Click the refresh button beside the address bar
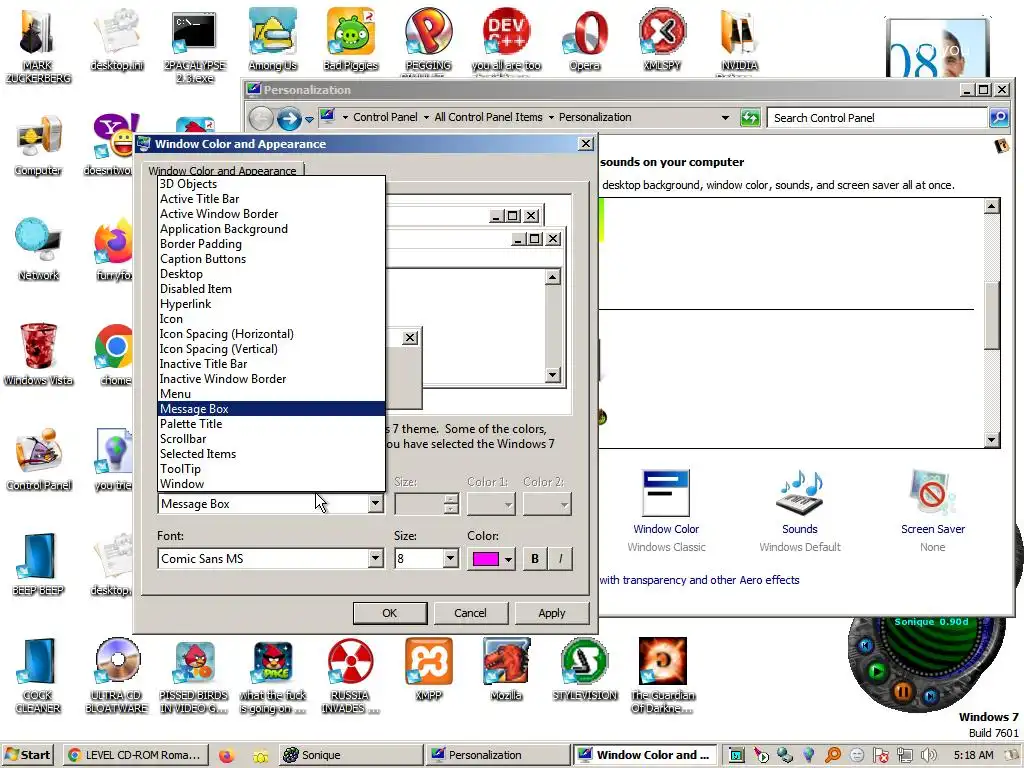Viewport: 1024px width, 768px height. tap(750, 118)
